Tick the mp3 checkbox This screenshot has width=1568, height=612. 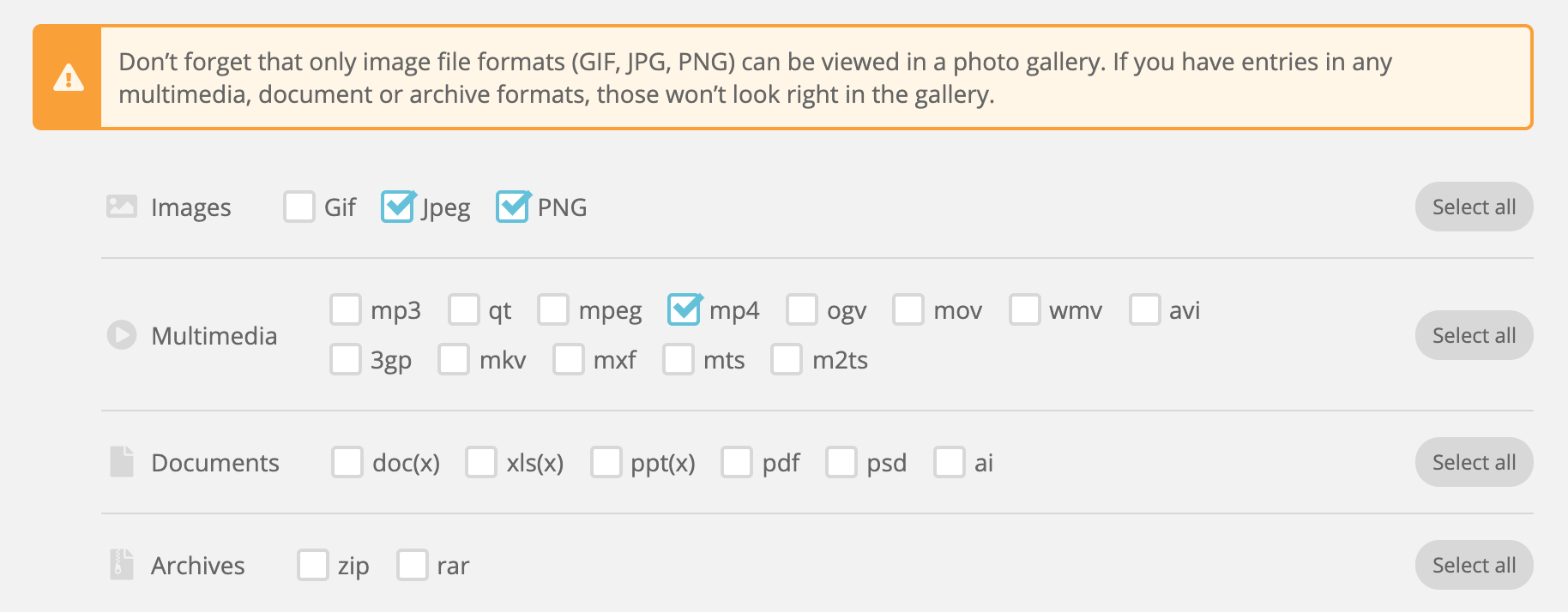pyautogui.click(x=346, y=309)
